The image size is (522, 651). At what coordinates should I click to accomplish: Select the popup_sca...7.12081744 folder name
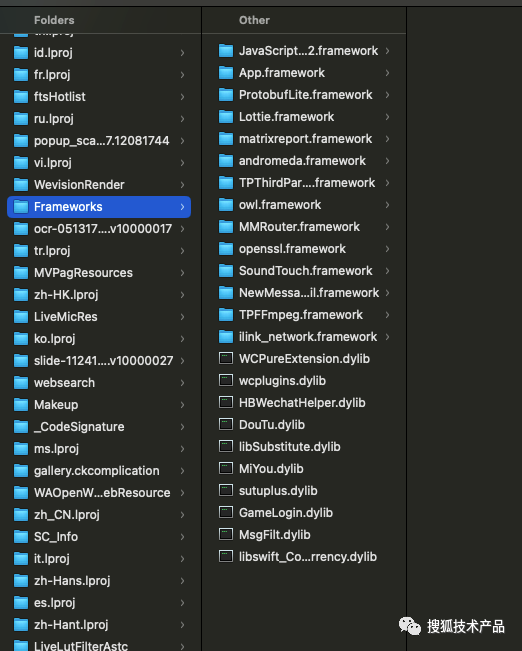[101, 141]
